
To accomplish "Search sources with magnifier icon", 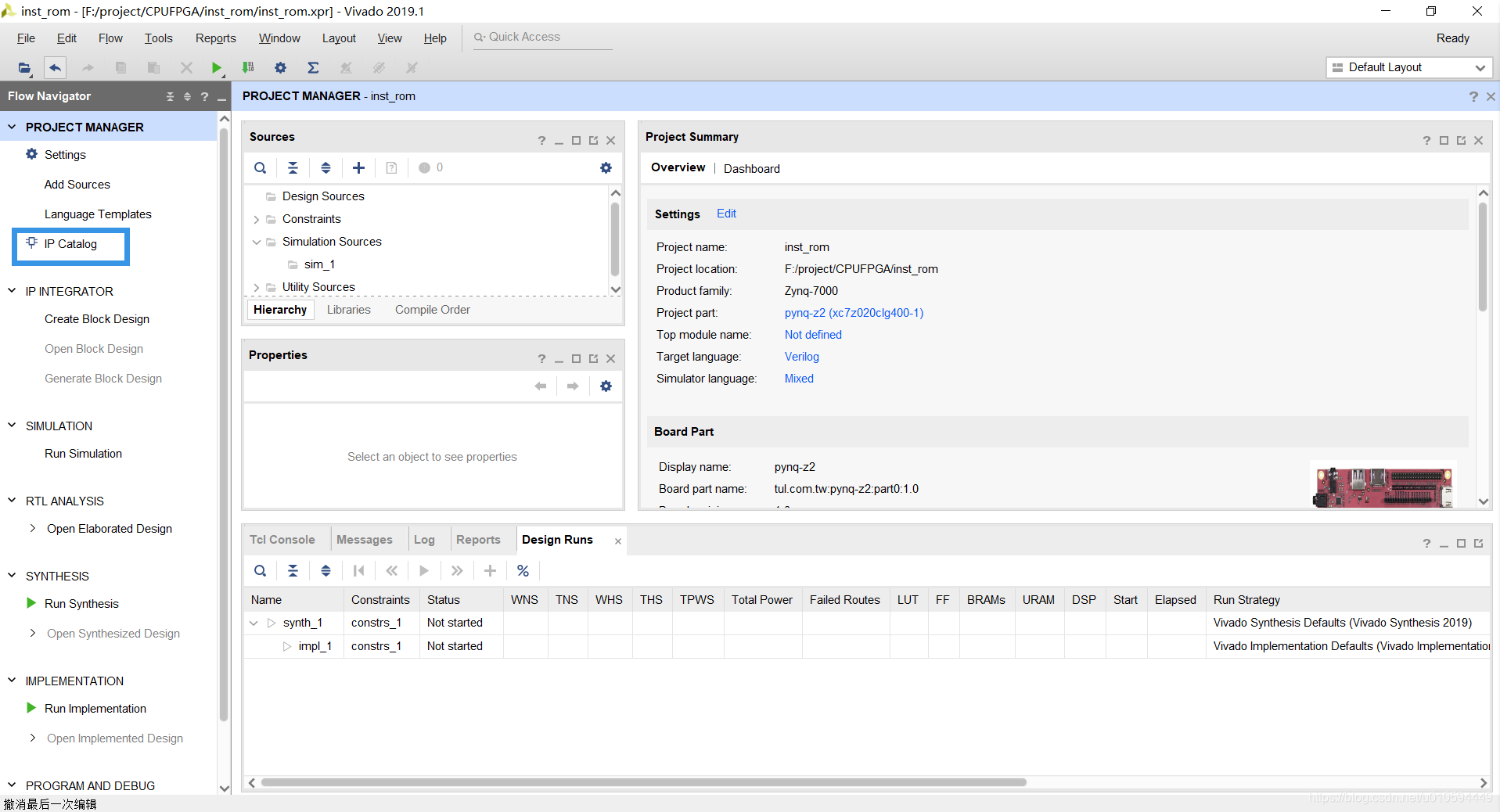I will [260, 167].
